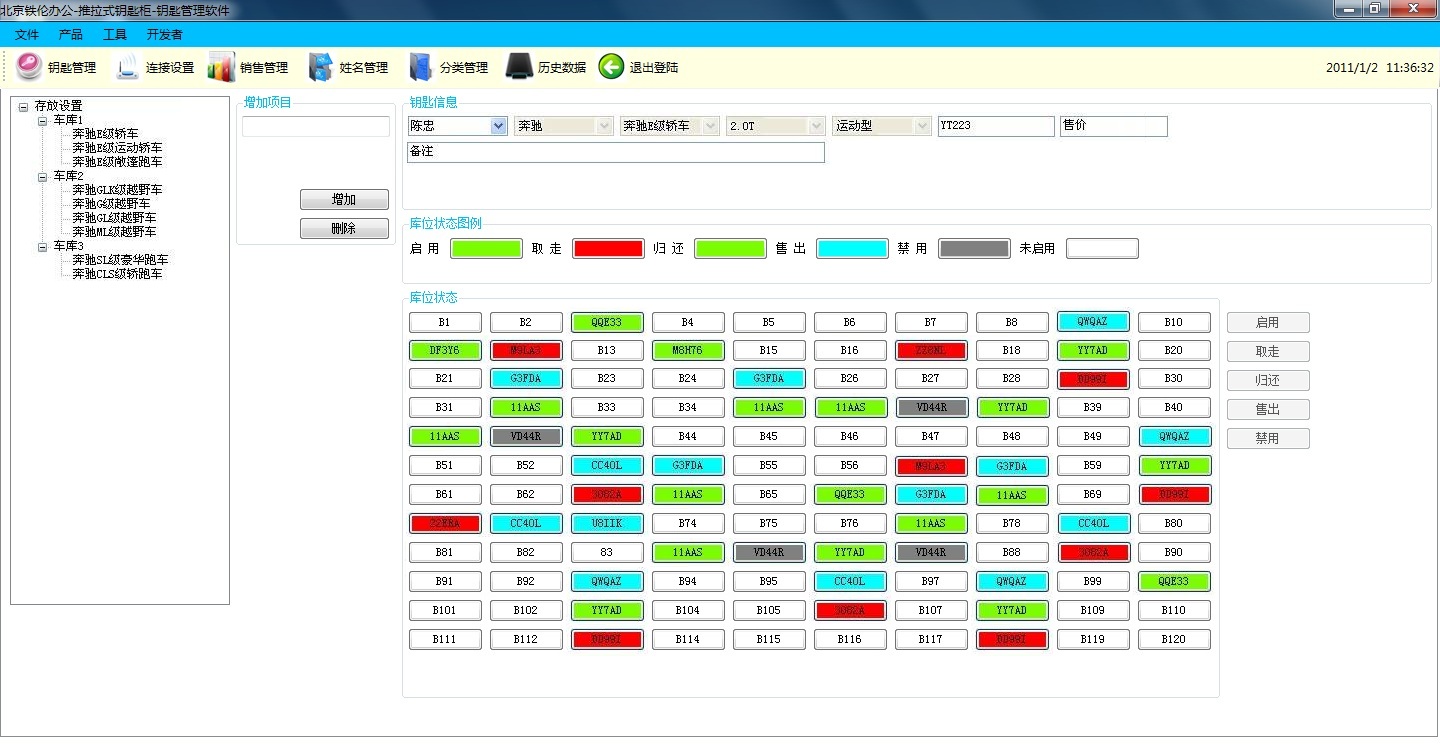This screenshot has height=746, width=1440.
Task: Open the 奔驰 brand dropdown
Action: pos(605,126)
